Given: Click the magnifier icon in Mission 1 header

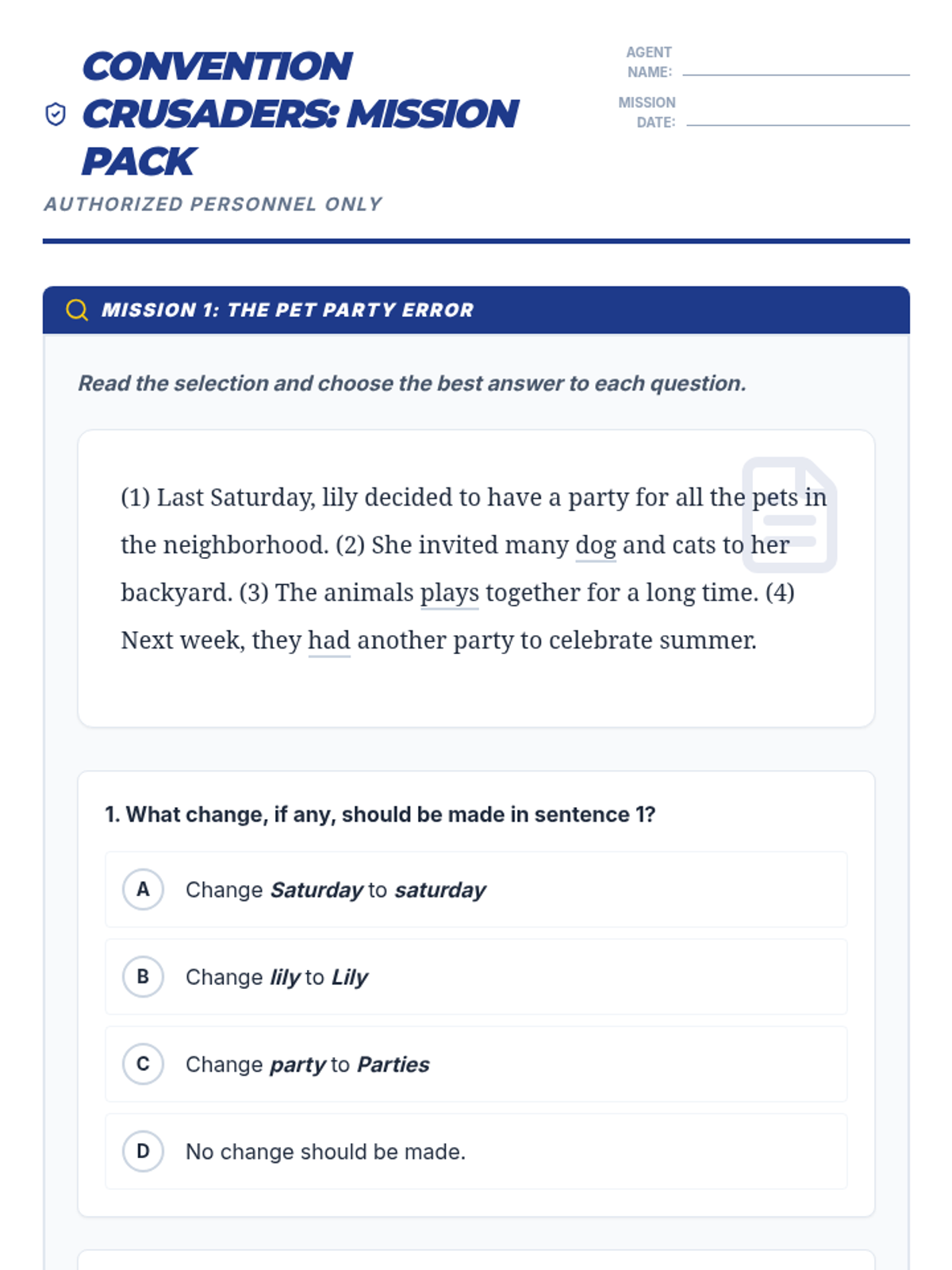Looking at the screenshot, I should 77,310.
